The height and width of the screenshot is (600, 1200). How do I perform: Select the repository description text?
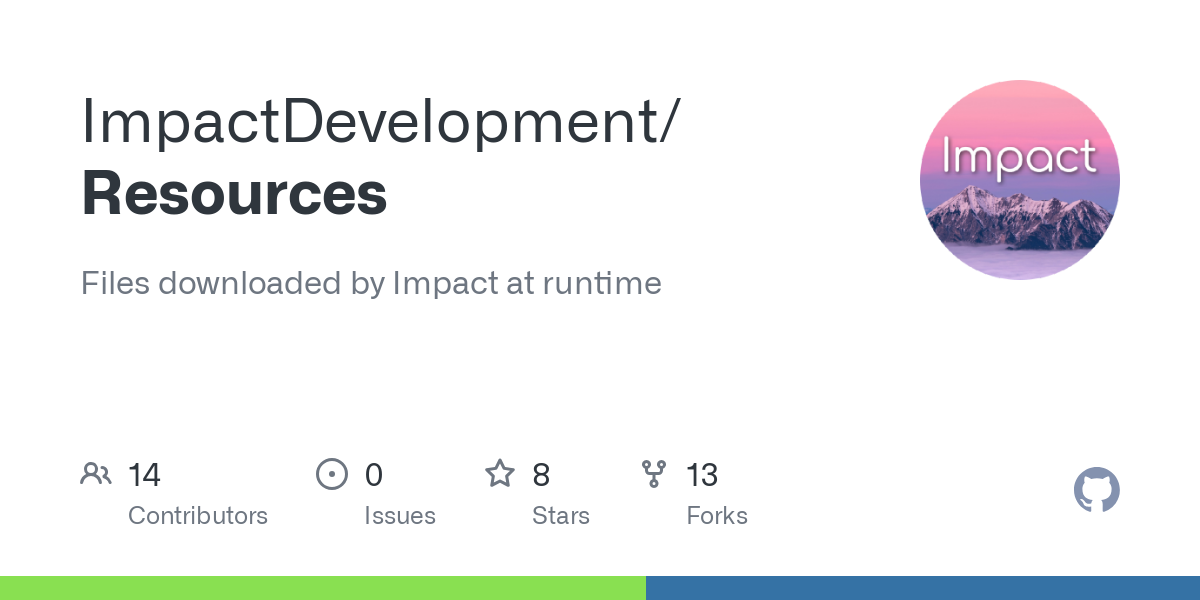(371, 283)
